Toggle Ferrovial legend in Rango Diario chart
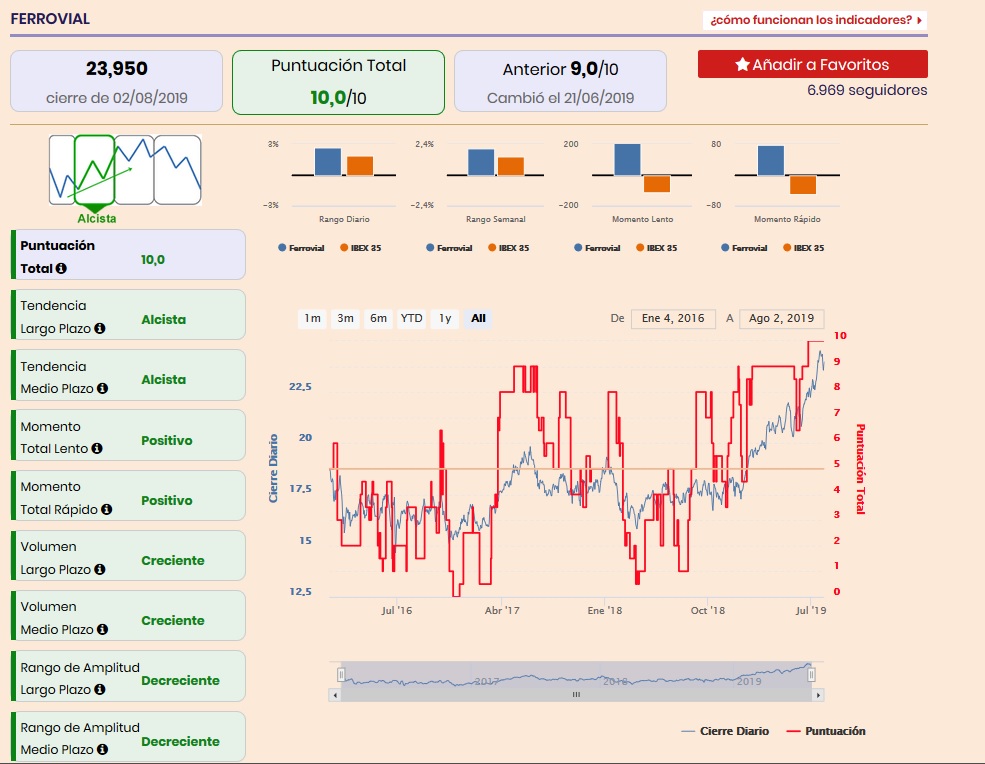 [302, 248]
